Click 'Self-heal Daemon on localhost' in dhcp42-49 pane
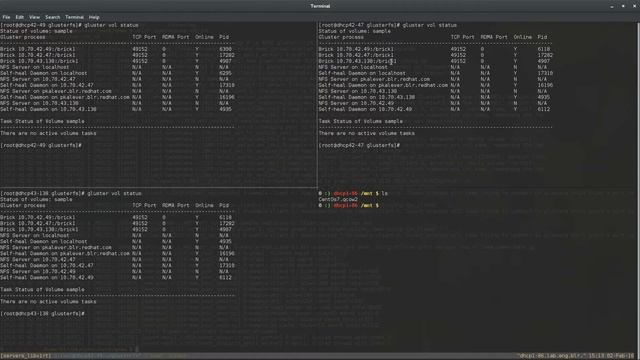The image size is (640, 360). pos(44,73)
